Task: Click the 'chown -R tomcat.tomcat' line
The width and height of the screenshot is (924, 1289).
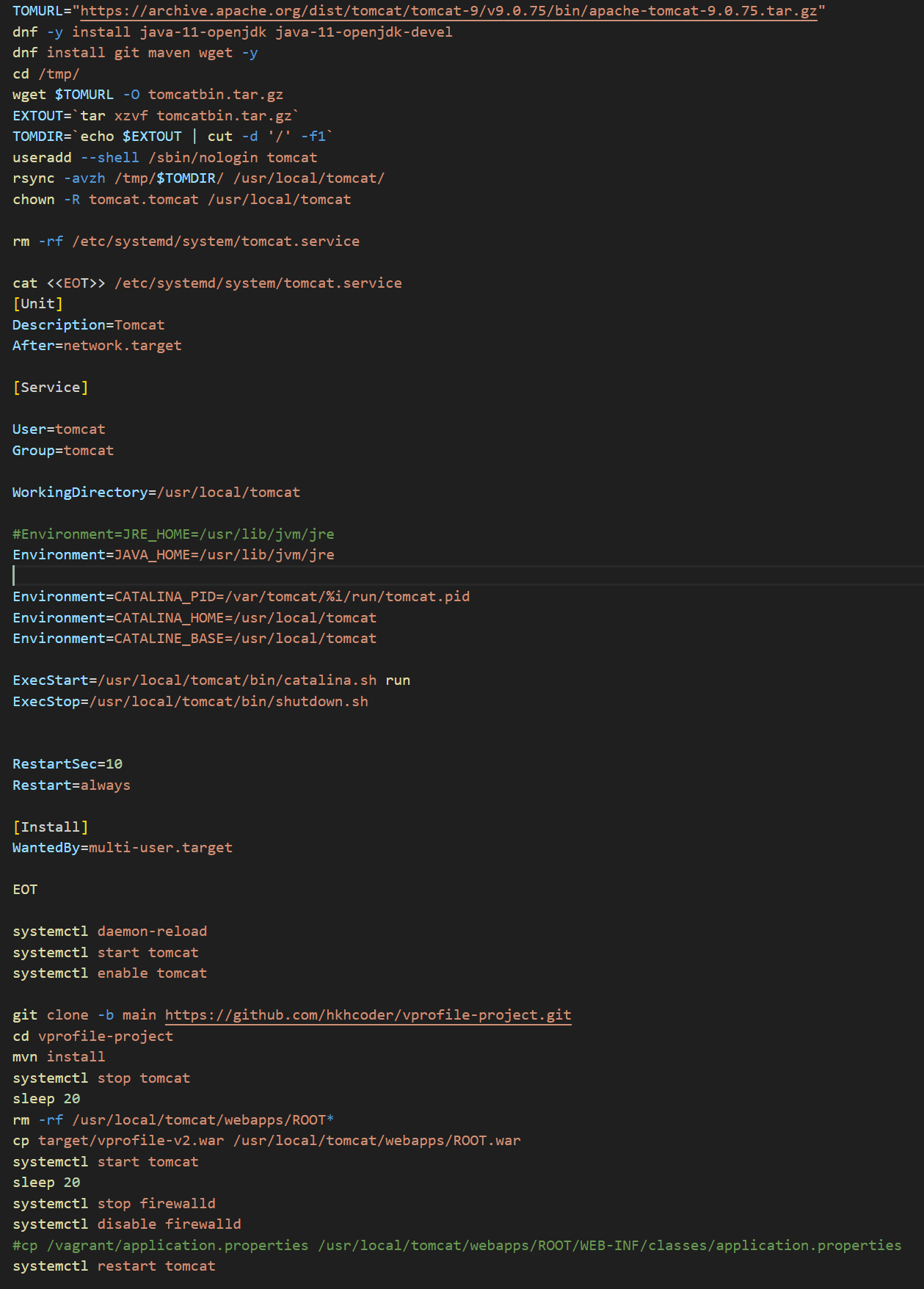Action: [181, 199]
